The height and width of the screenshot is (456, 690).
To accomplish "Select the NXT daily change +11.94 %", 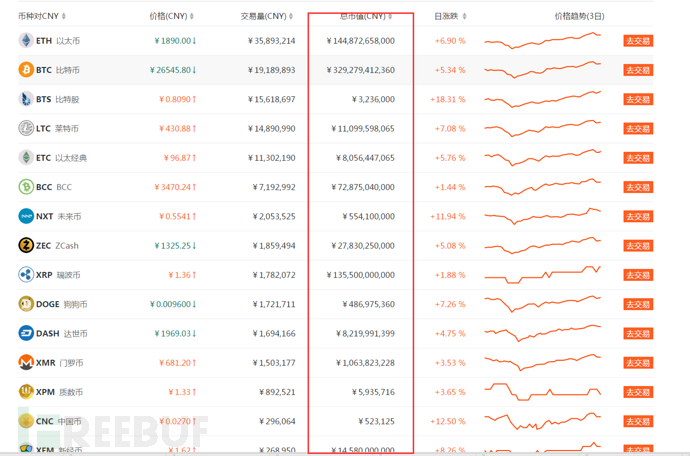I will (x=448, y=217).
